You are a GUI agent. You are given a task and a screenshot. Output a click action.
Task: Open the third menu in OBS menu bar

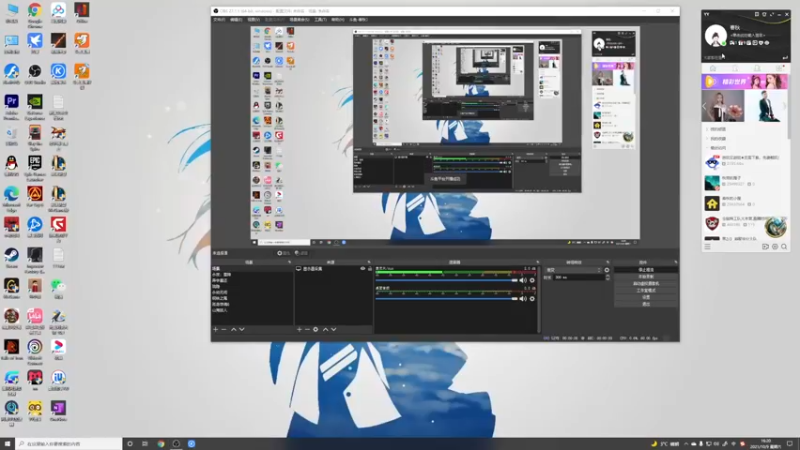point(254,19)
